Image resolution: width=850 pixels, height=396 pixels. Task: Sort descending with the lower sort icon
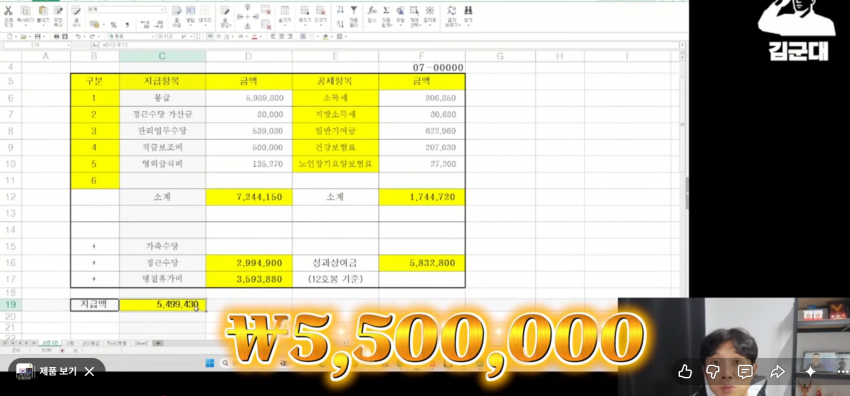[340, 24]
